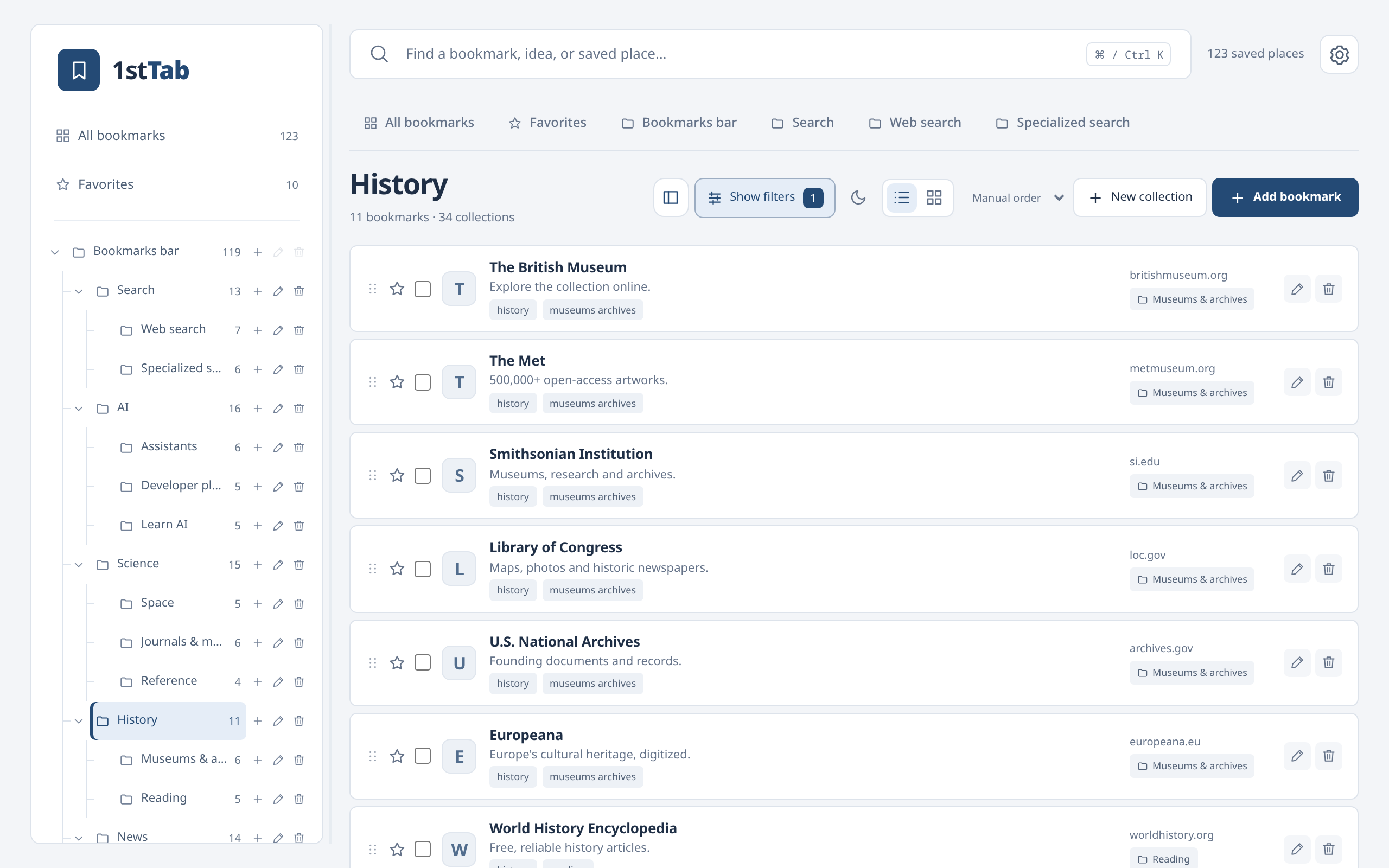Open Journals & m... folder in sidebar

click(x=181, y=642)
